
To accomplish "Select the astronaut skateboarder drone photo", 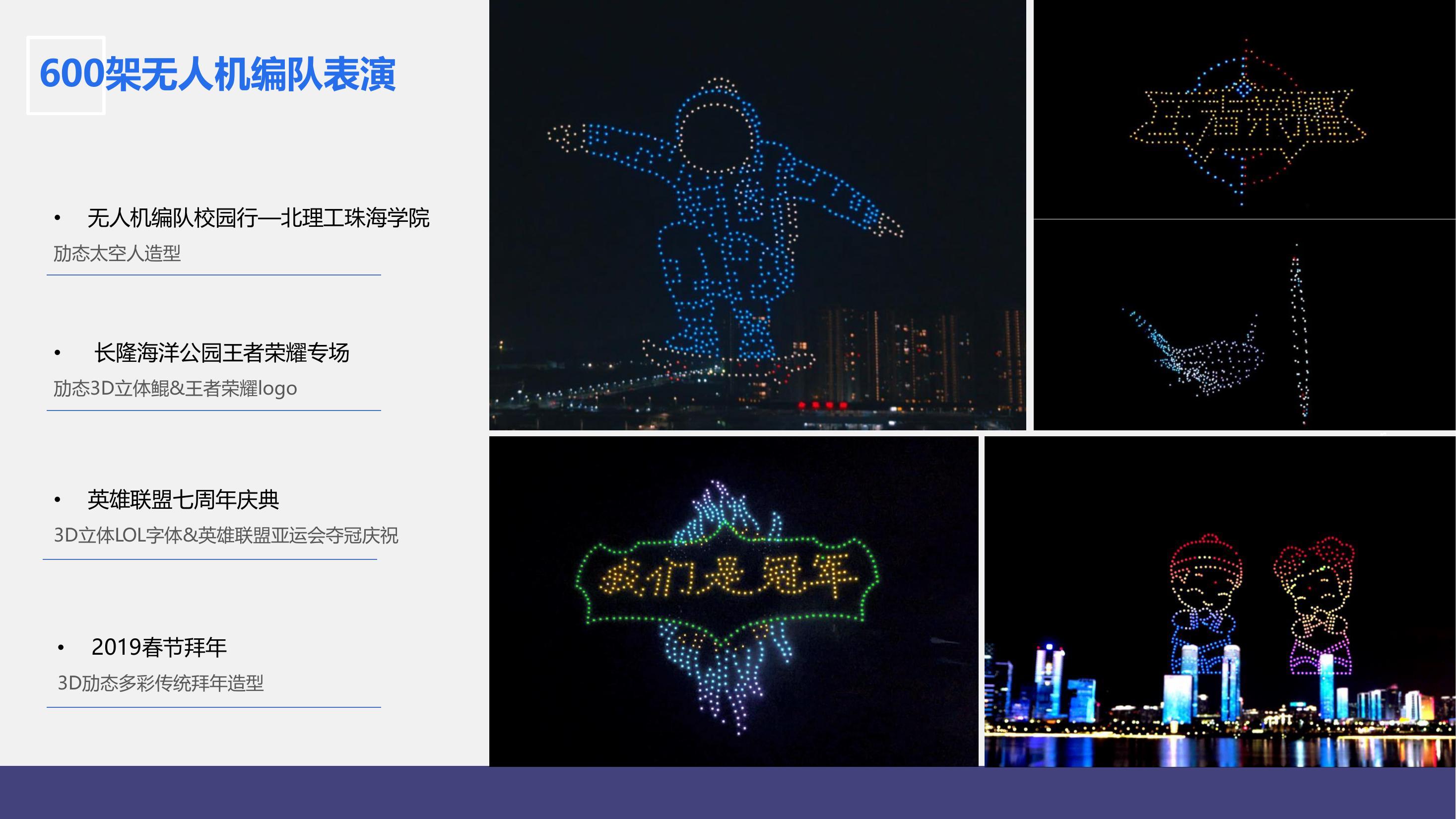I will [x=757, y=215].
